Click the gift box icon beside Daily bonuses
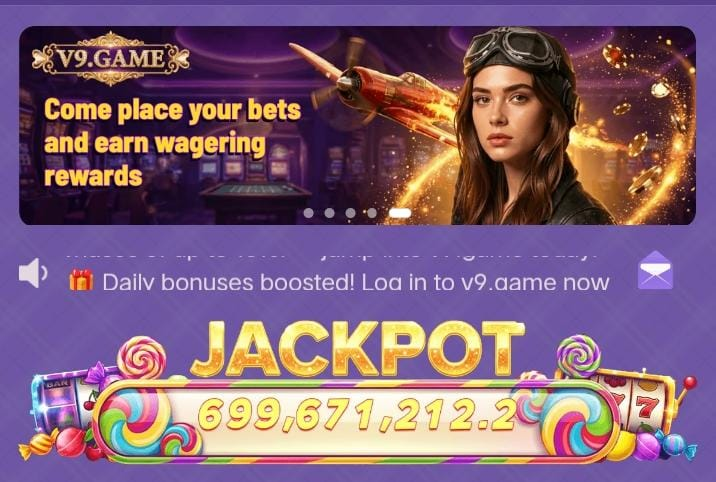 (81, 280)
